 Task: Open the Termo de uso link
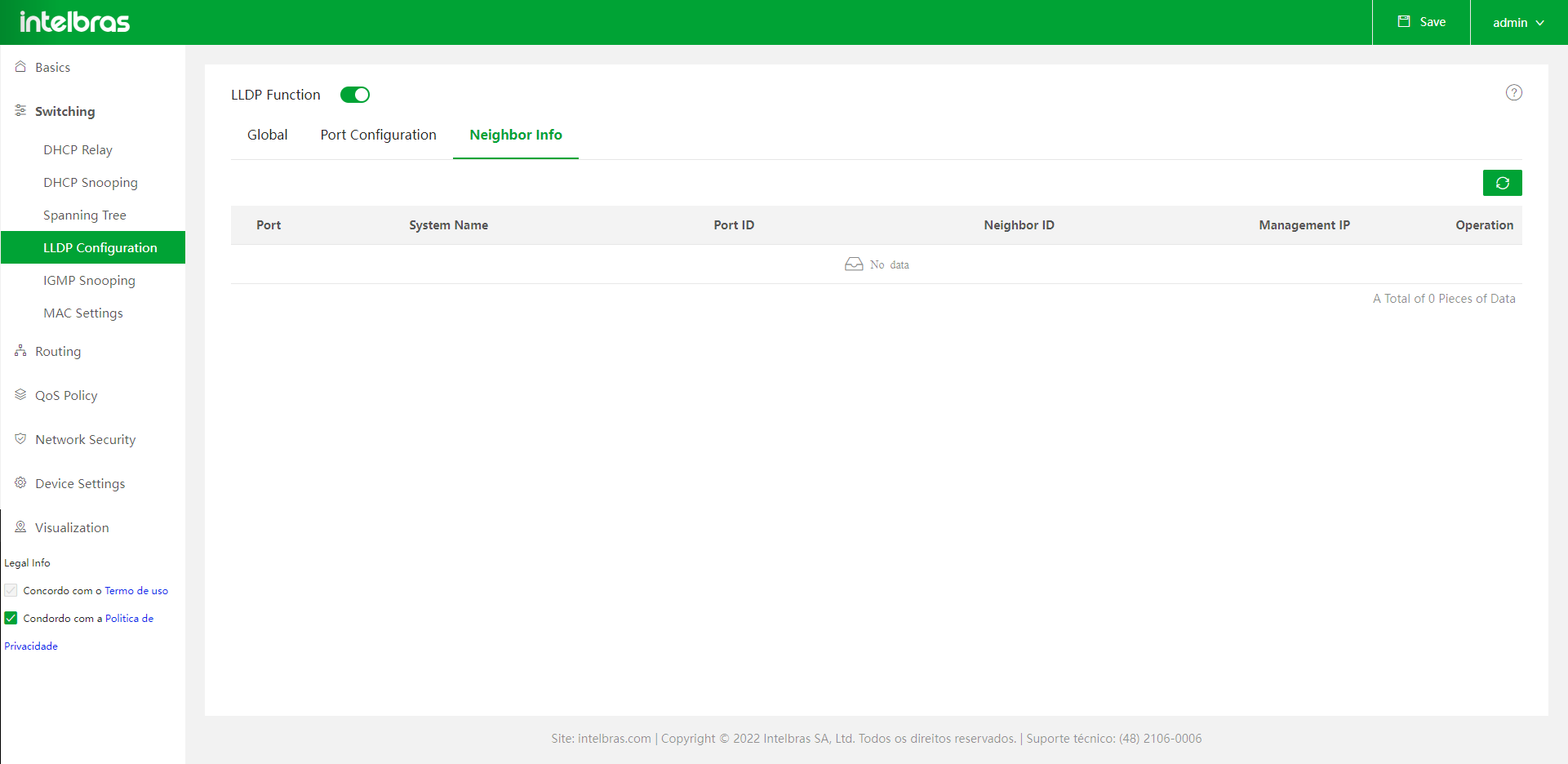(136, 591)
